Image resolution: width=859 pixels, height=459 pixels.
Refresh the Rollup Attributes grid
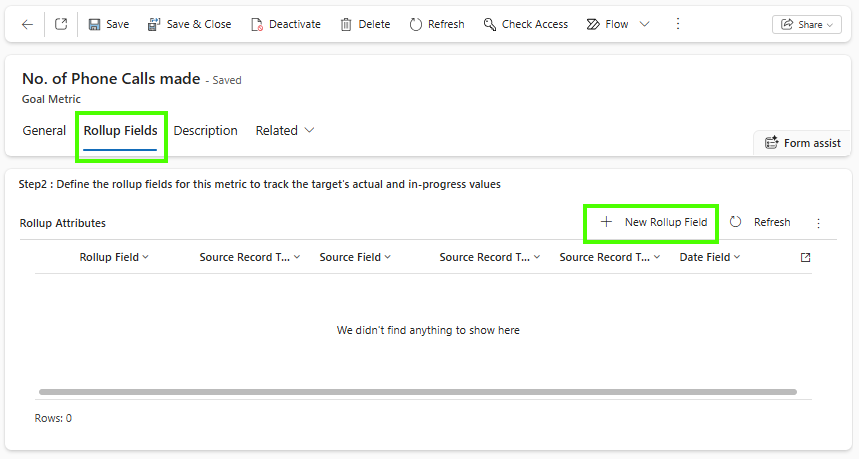pos(760,222)
